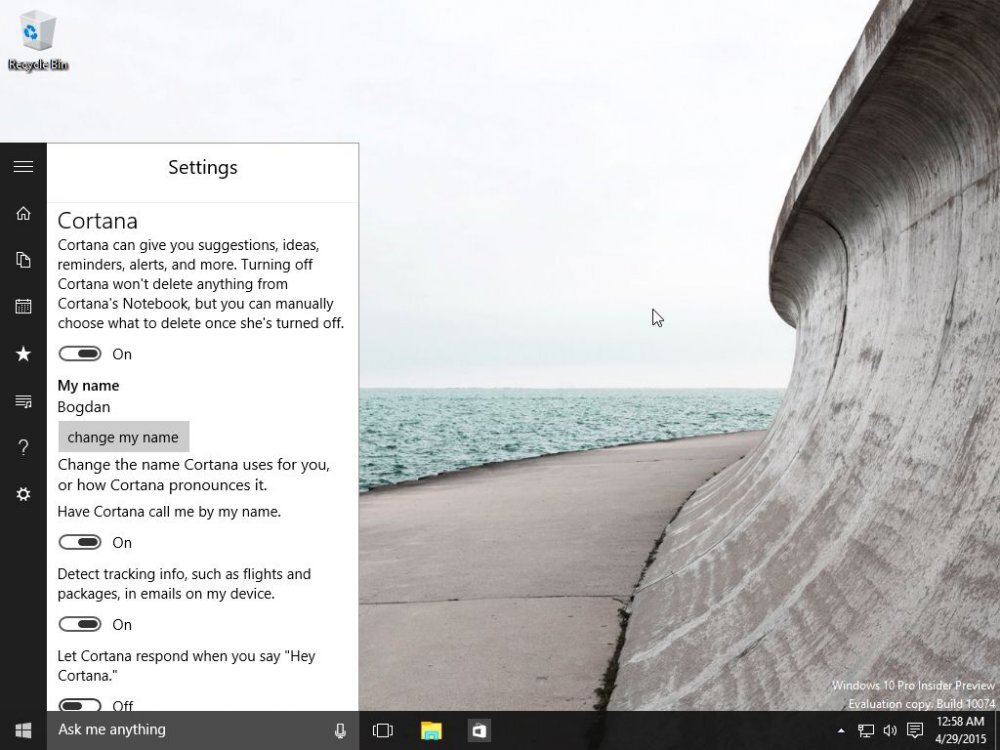Open Cortana Help
1000x750 pixels.
pos(23,447)
